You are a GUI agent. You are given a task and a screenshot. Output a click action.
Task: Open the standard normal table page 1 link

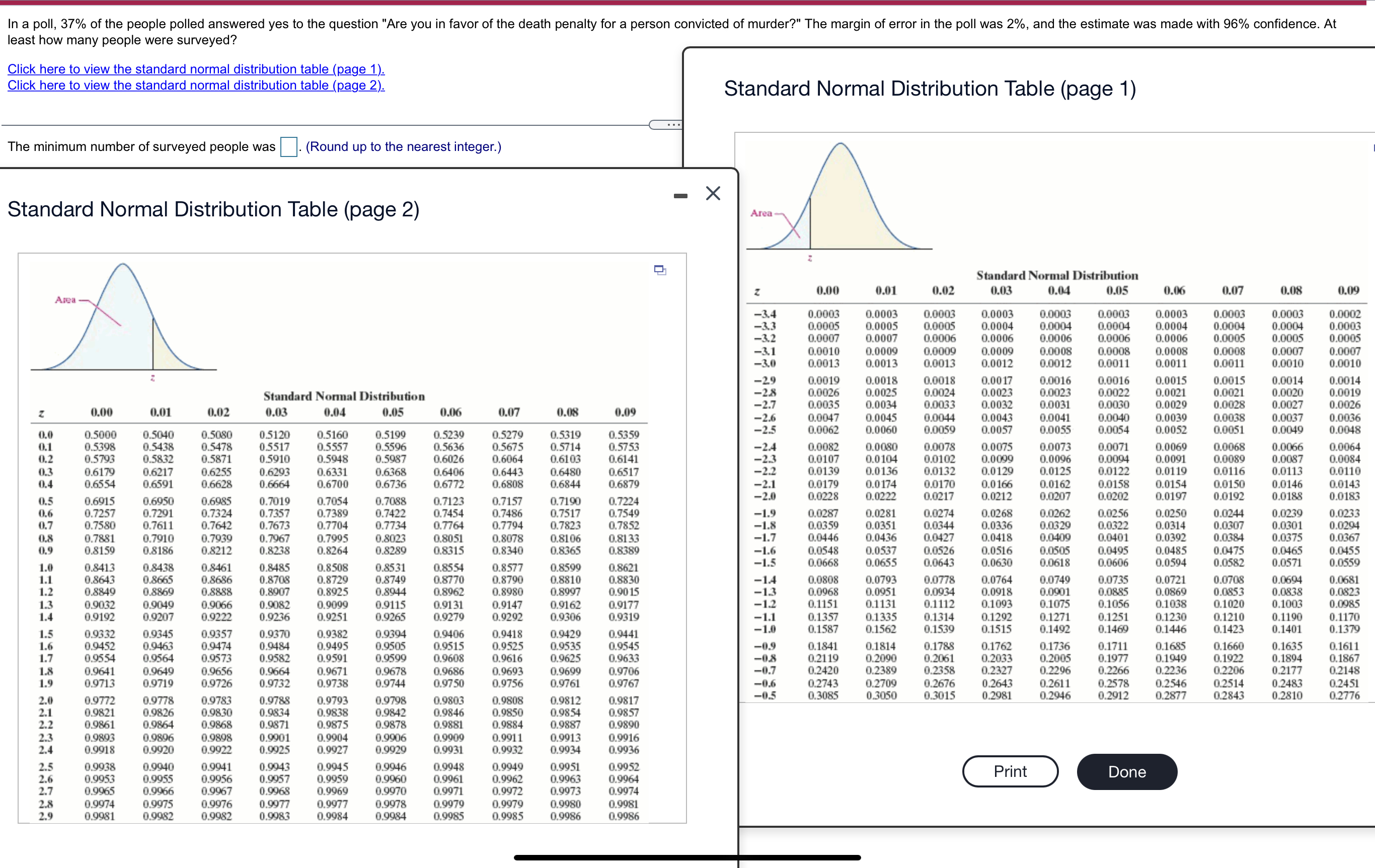196,69
